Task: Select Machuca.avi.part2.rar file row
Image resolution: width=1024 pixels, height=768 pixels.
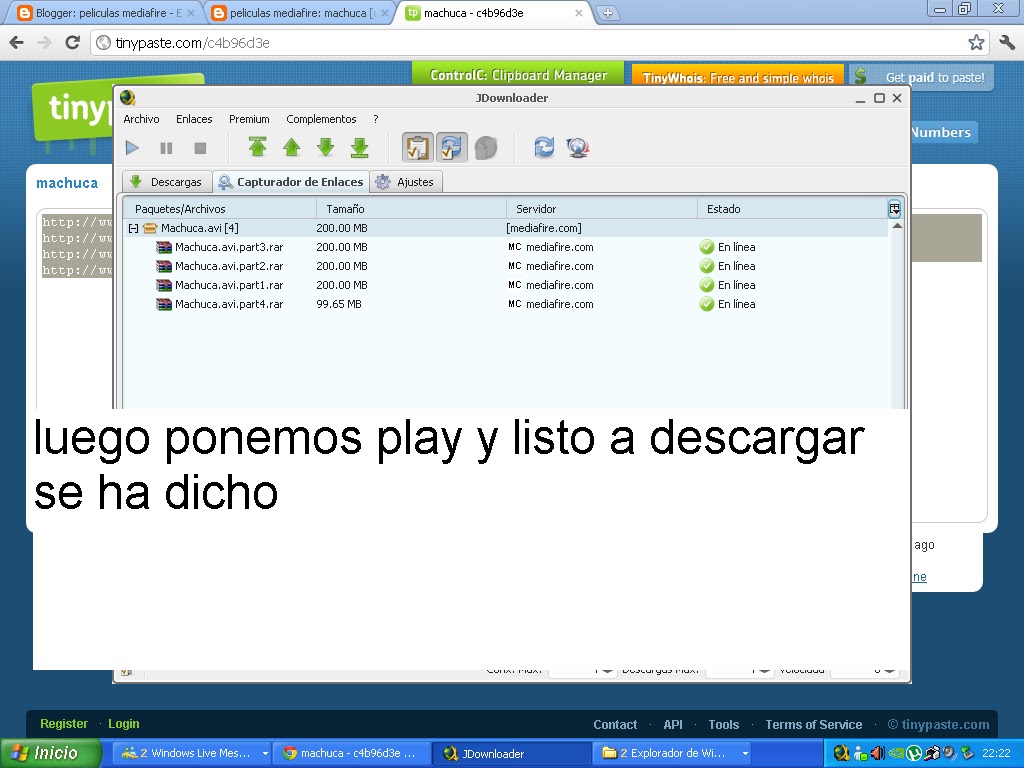Action: coord(505,266)
